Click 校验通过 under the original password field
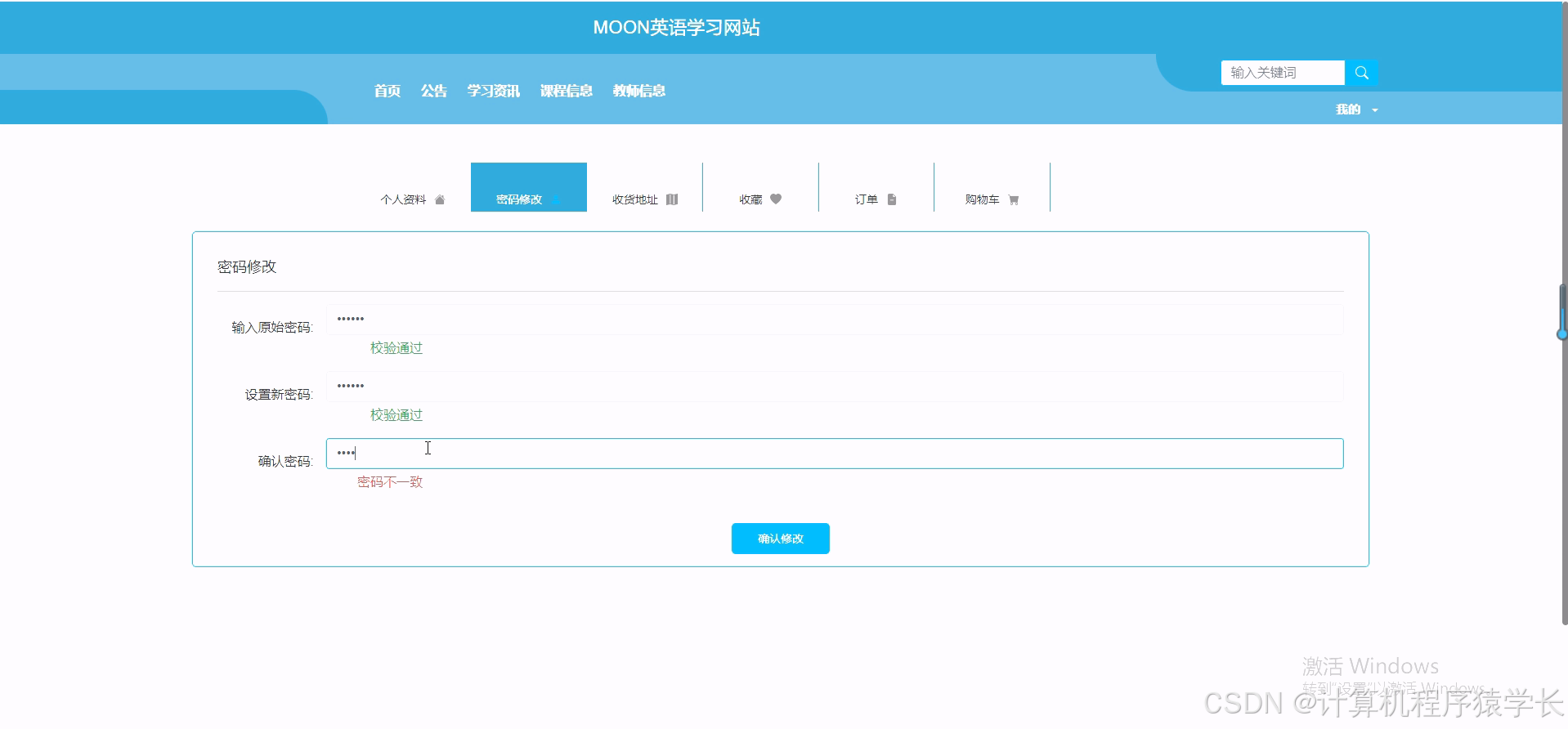The height and width of the screenshot is (729, 1568). 396,348
